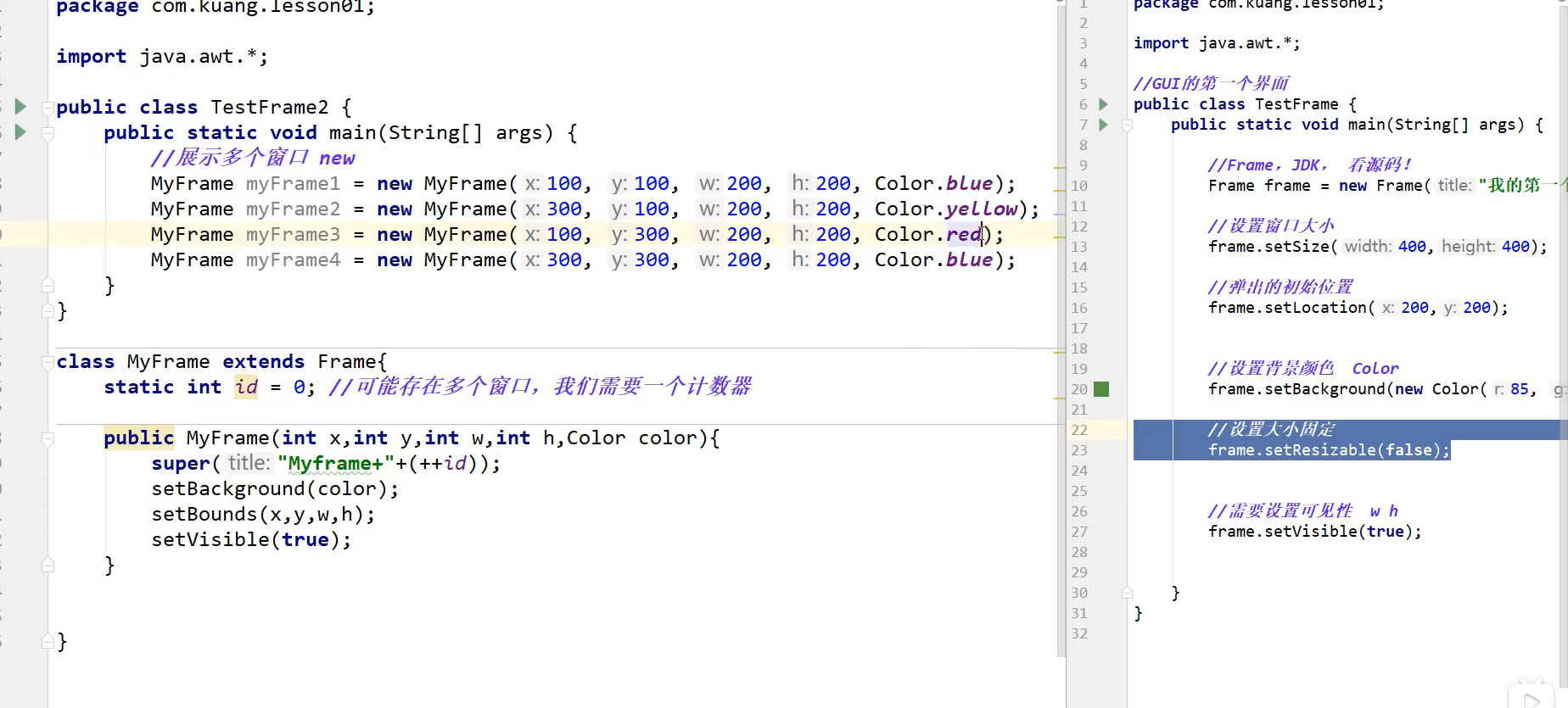The image size is (1568, 708).
Task: Collapse TestFrame main method fold at line 7
Action: click(1127, 125)
